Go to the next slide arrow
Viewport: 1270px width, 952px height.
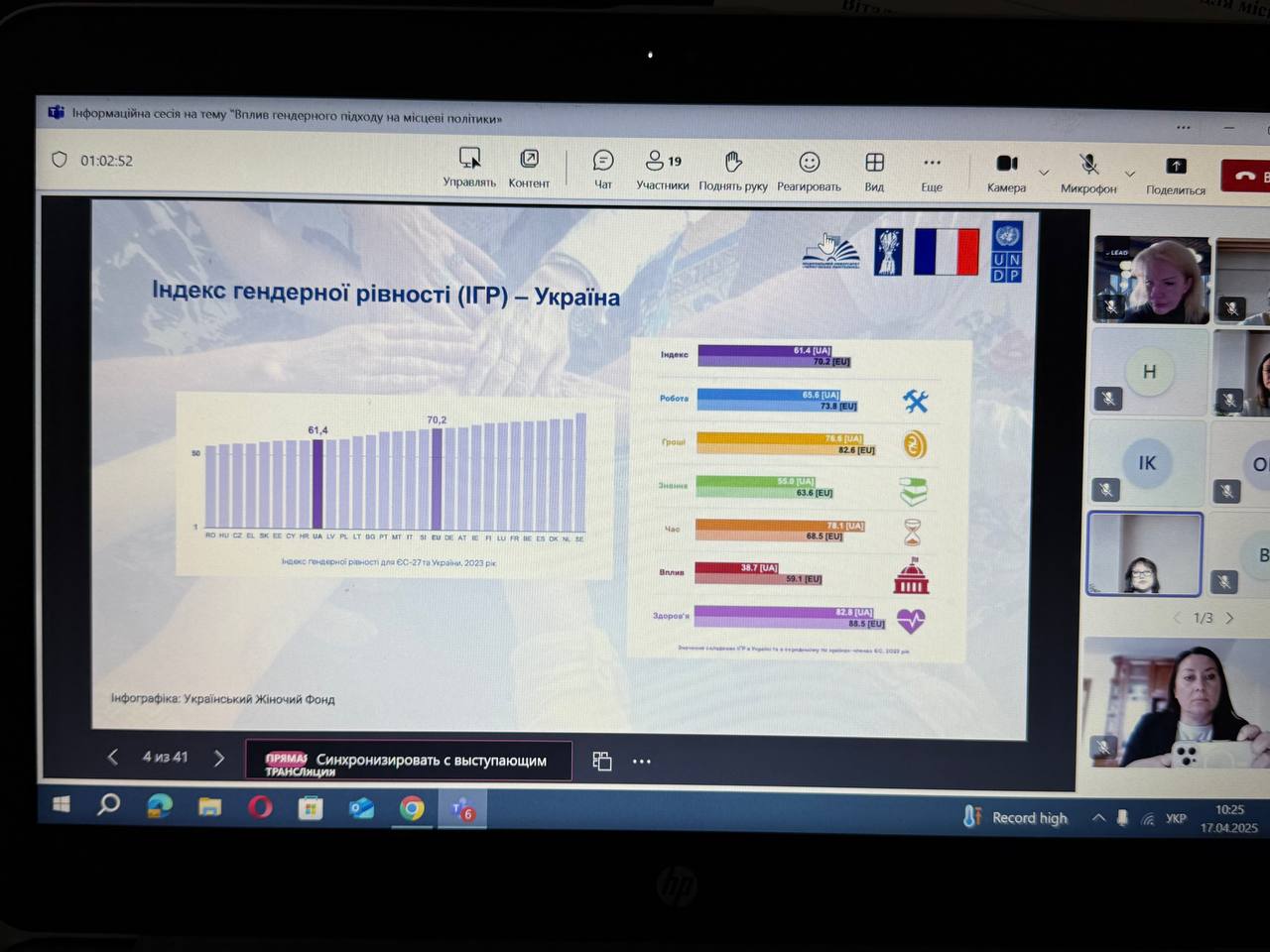coord(219,758)
